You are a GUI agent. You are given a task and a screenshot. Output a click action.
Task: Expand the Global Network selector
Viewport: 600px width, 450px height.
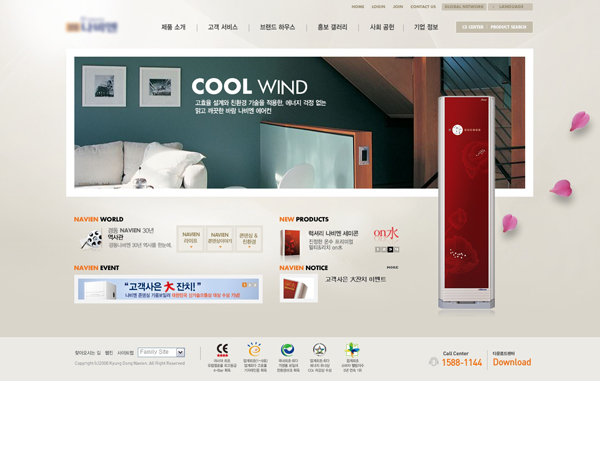tap(463, 6)
